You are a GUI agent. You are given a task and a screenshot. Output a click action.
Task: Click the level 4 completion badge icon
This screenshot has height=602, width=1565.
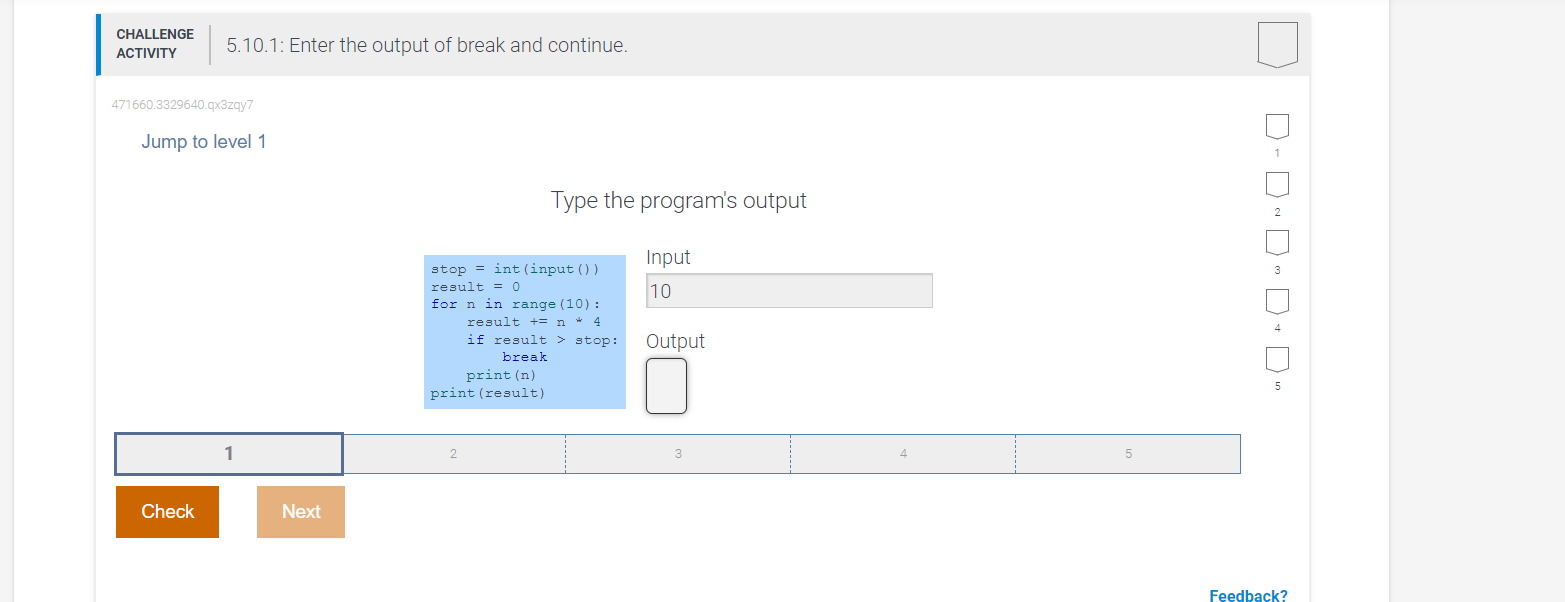[x=1277, y=301]
